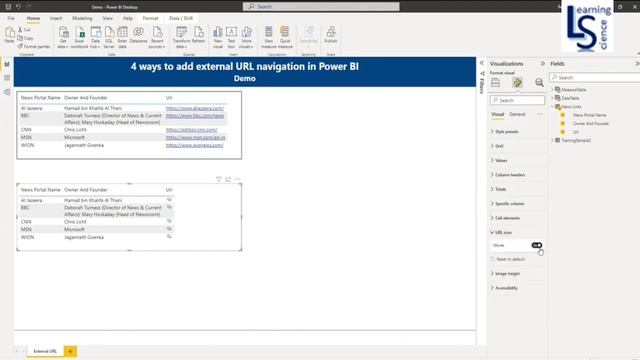The image size is (640, 360).
Task: Switch to Model view in left sidebar
Action: (7, 92)
